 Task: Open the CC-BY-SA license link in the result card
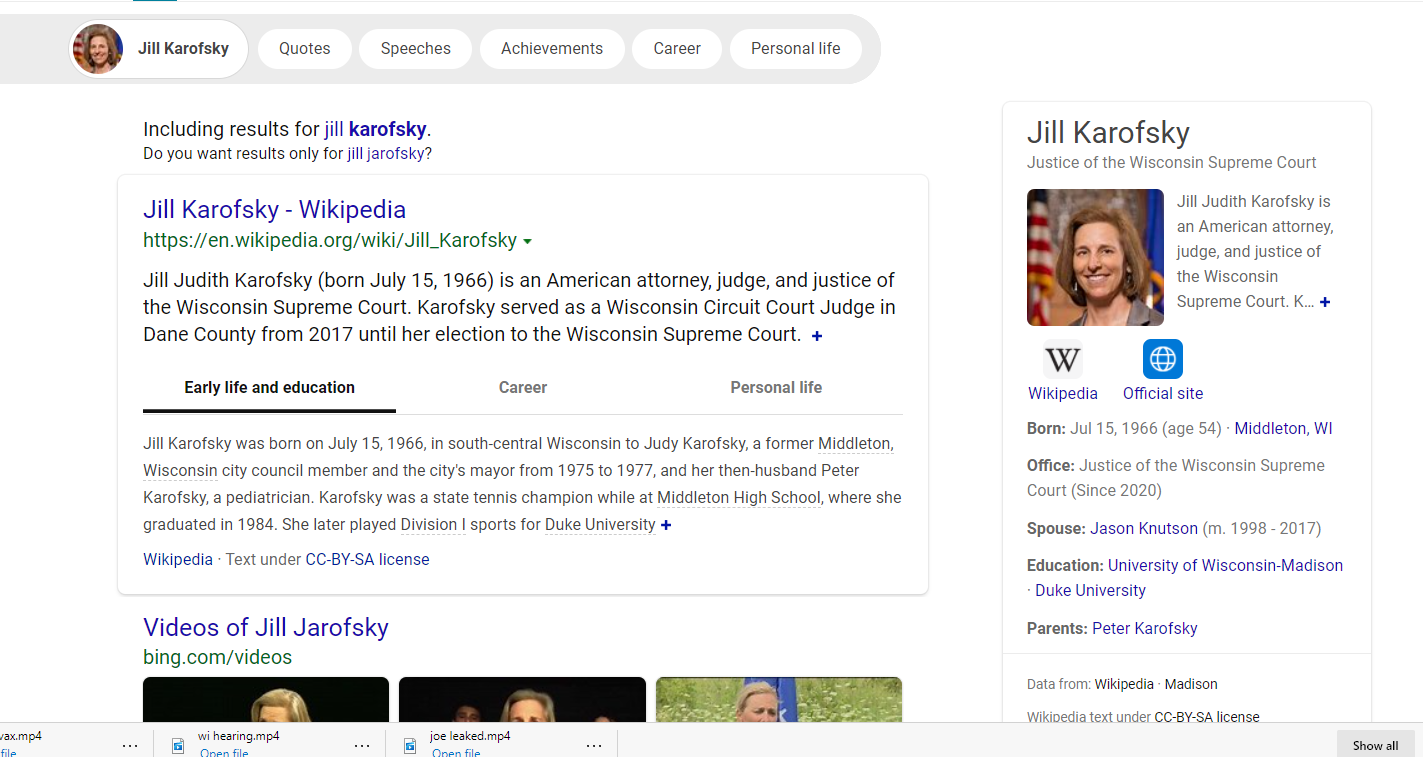click(x=367, y=560)
